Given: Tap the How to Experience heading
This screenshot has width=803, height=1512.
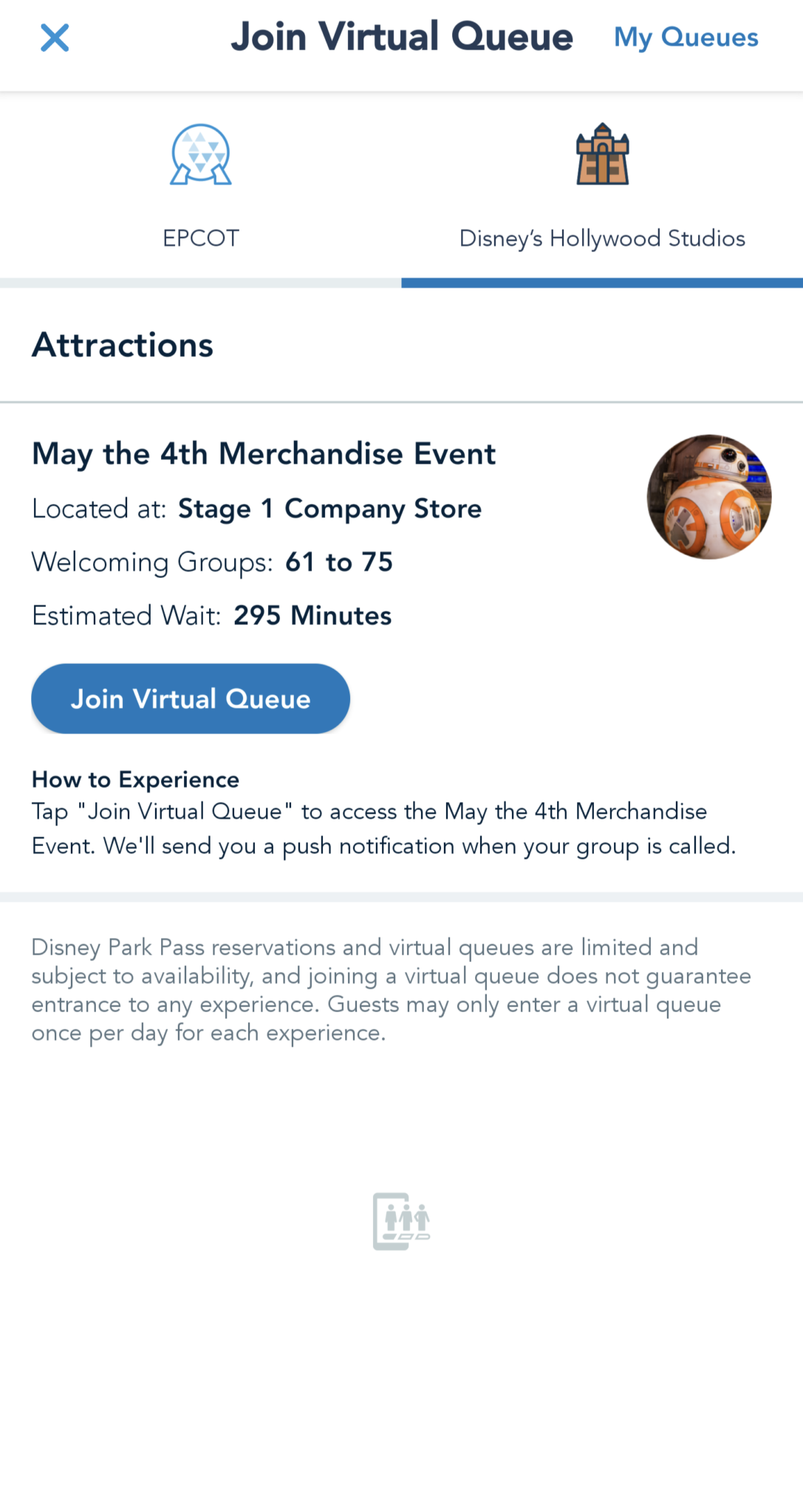Looking at the screenshot, I should click(x=135, y=780).
